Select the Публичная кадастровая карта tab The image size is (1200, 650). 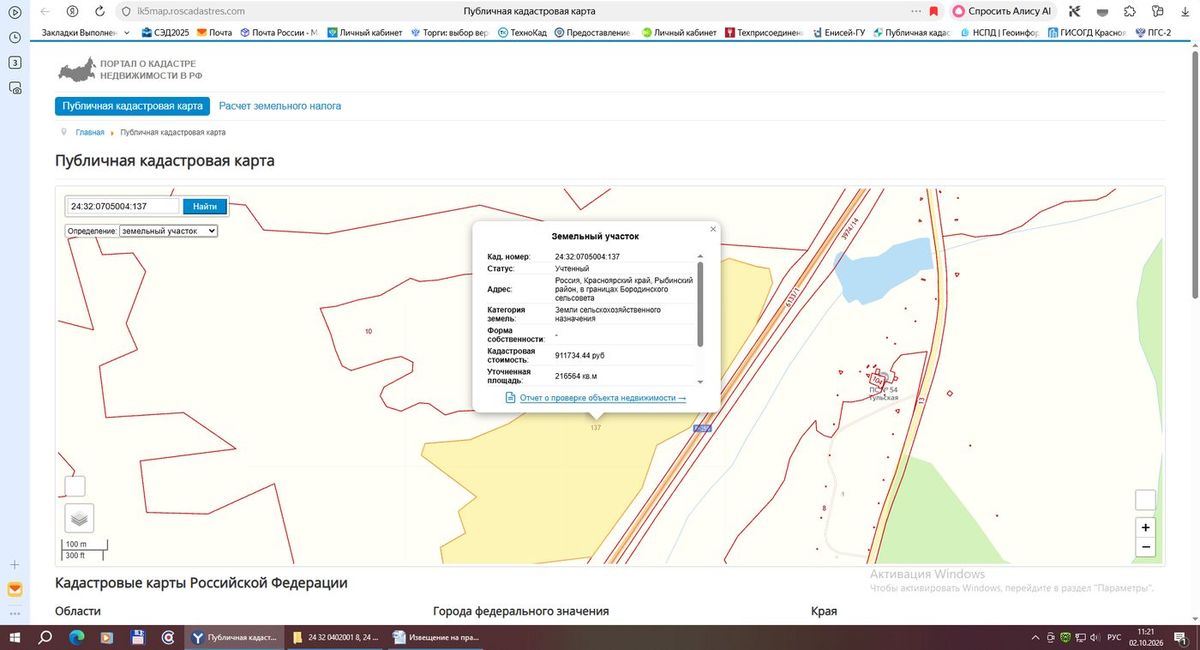[x=132, y=106]
